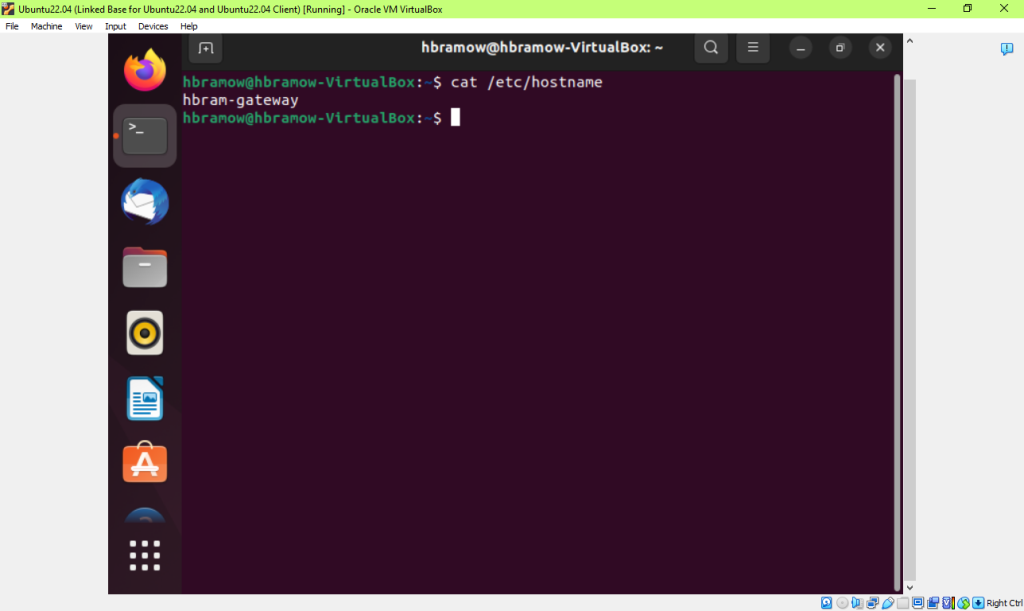The height and width of the screenshot is (611, 1024).
Task: Open Rhythmbox music player in the dock
Action: click(x=145, y=333)
